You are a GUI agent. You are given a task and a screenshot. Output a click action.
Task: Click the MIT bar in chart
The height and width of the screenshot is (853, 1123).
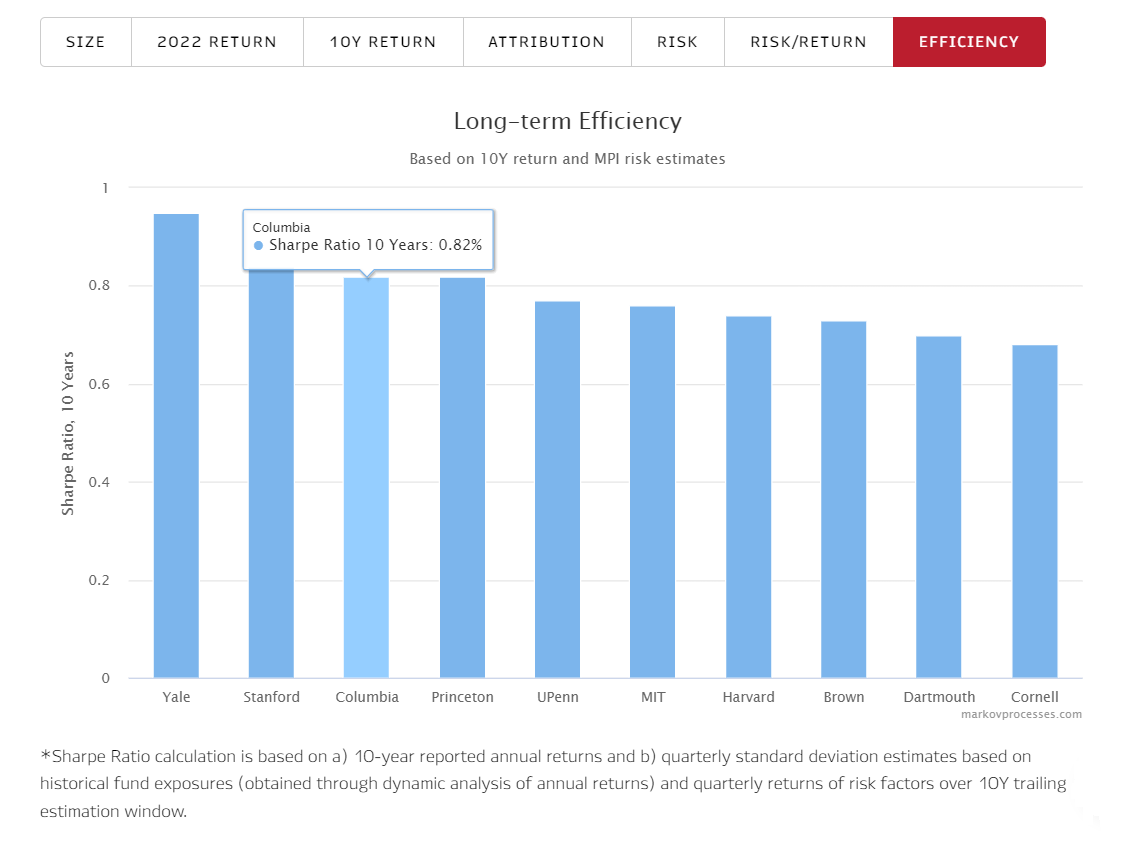pyautogui.click(x=652, y=492)
